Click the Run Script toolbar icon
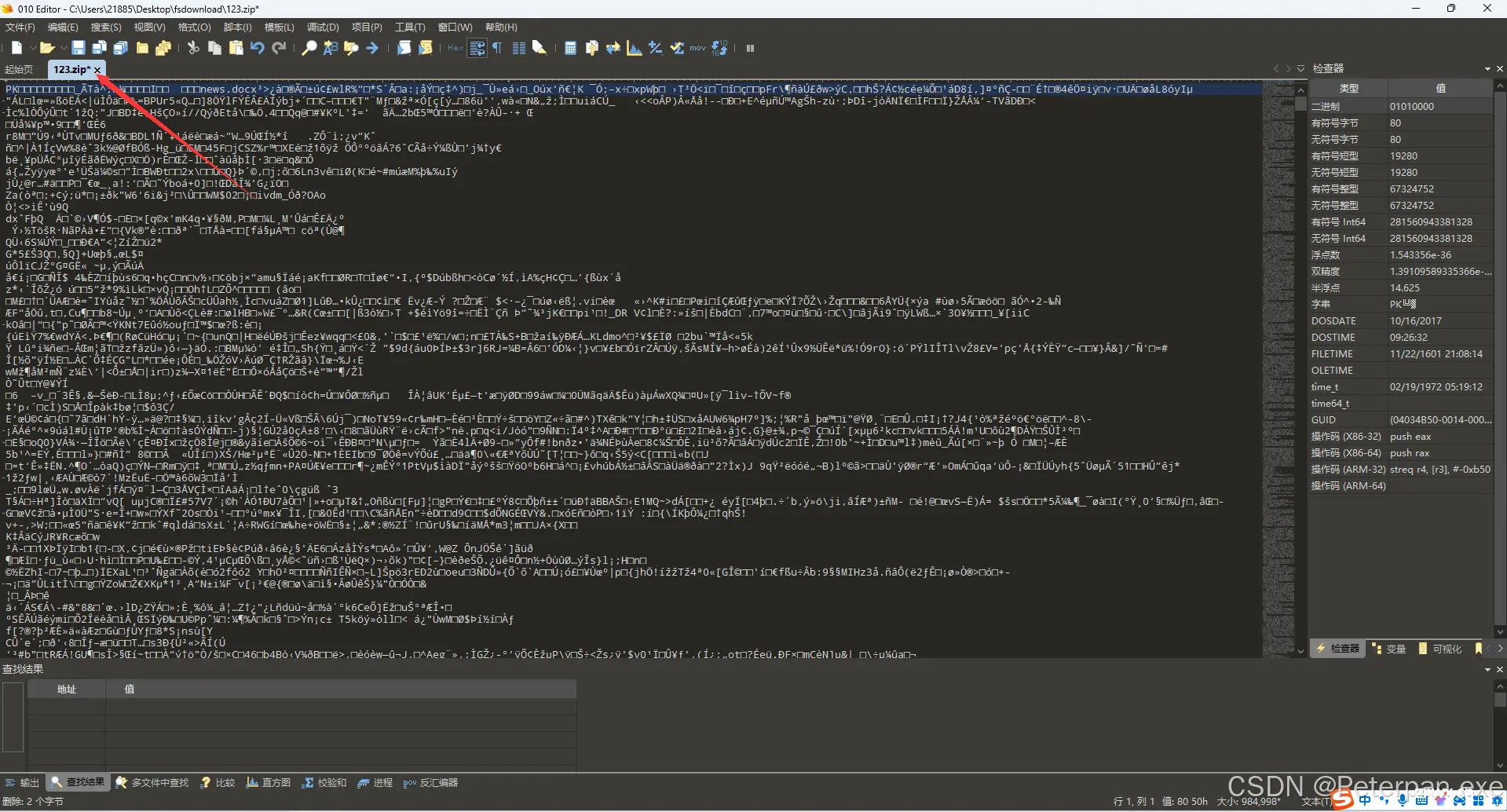 click(404, 48)
